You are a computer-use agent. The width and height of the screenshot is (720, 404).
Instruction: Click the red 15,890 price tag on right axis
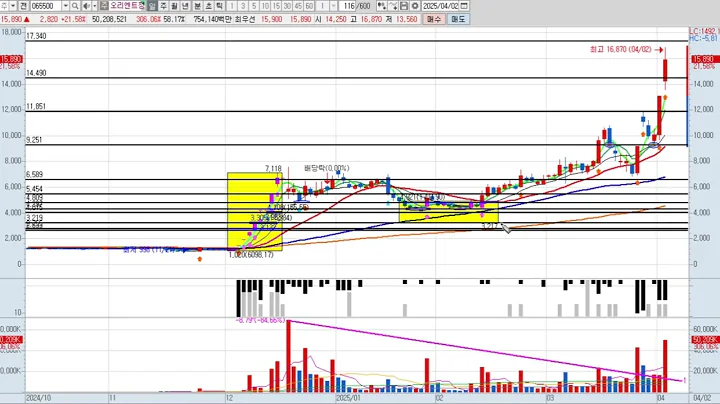pyautogui.click(x=705, y=59)
